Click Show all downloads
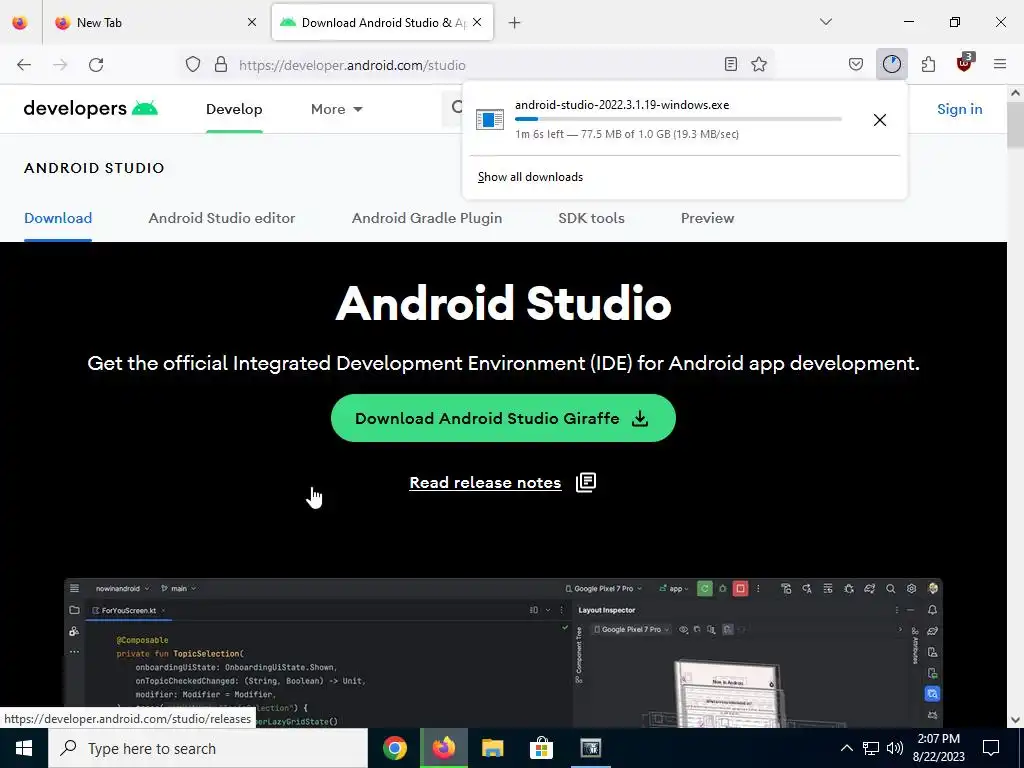 click(530, 177)
